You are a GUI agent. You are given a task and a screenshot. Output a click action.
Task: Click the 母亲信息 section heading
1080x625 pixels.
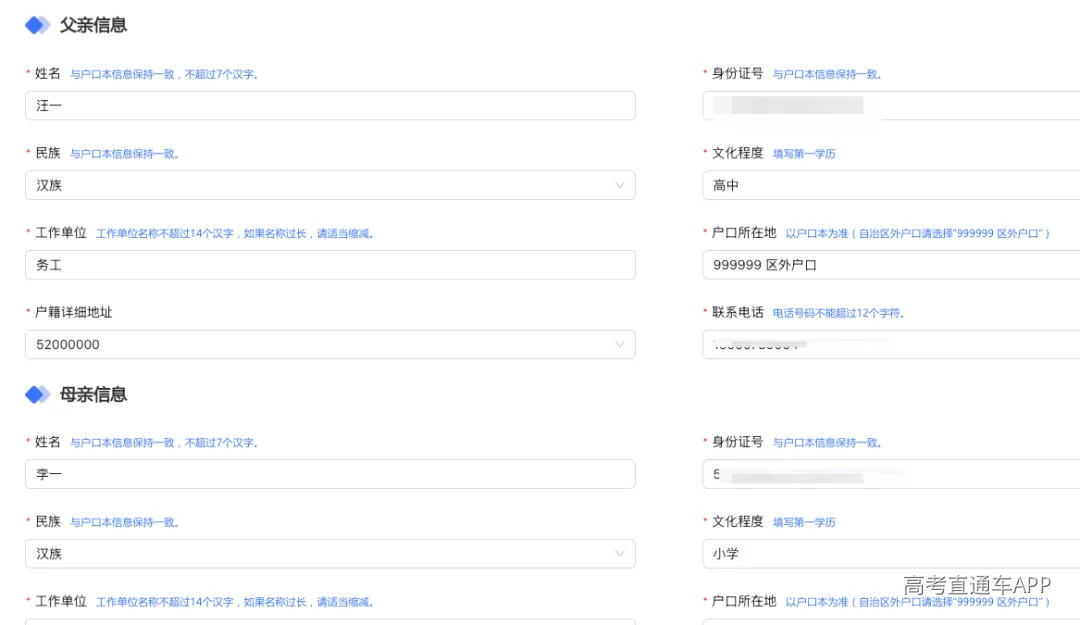[x=93, y=395]
